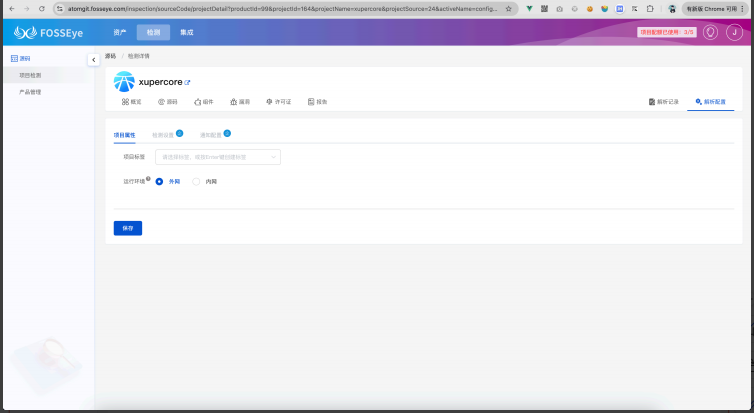The width and height of the screenshot is (754, 413).
Task: Switch to the 检测设置 sub-tab
Action: point(163,135)
